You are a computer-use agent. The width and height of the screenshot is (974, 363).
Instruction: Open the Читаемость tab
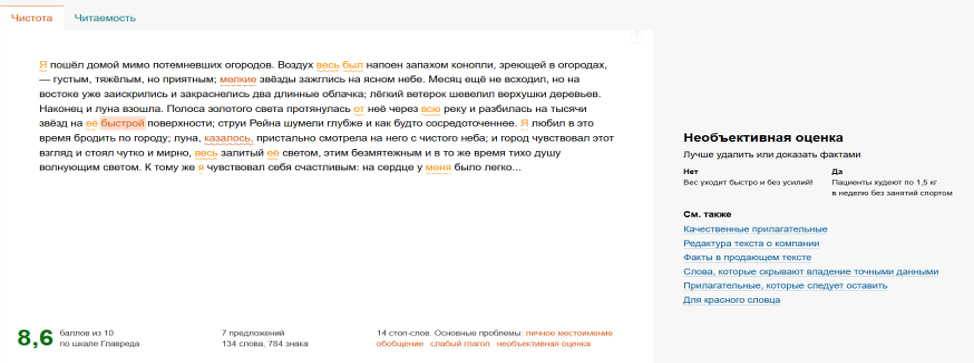point(105,18)
